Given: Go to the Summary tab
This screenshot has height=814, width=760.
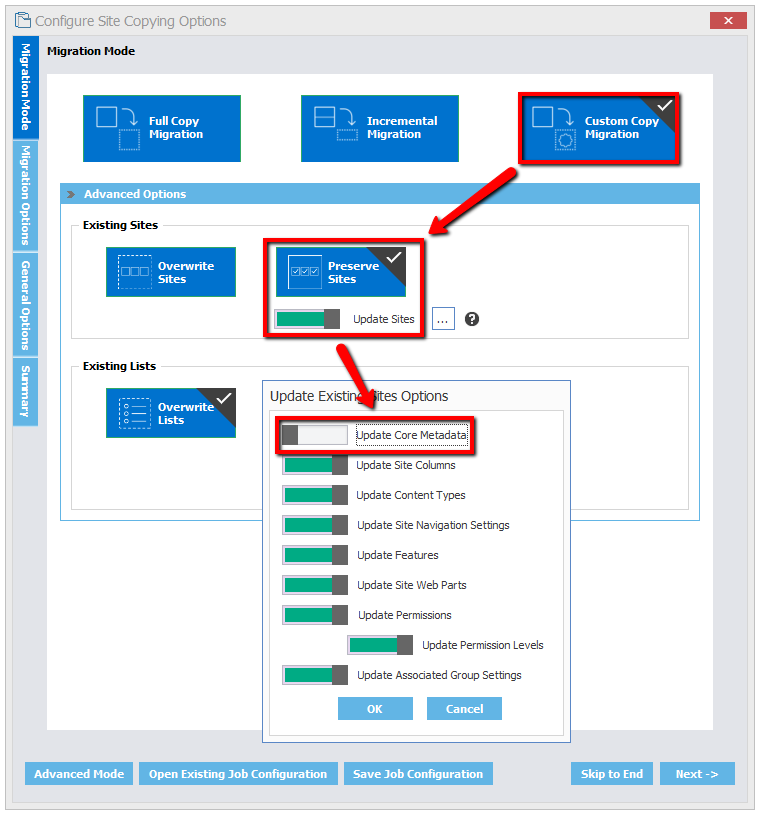Looking at the screenshot, I should pos(26,391).
